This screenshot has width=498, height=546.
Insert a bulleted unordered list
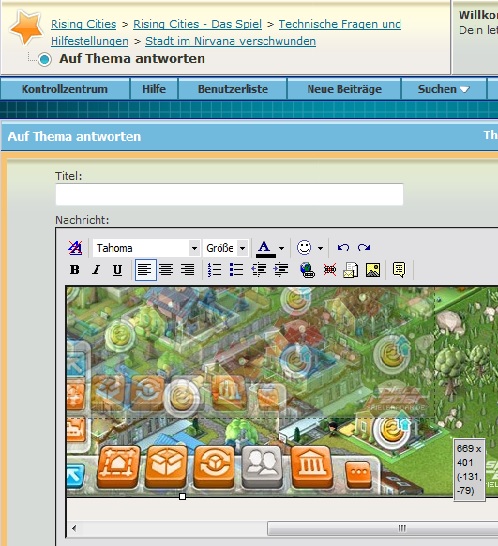[x=236, y=270]
